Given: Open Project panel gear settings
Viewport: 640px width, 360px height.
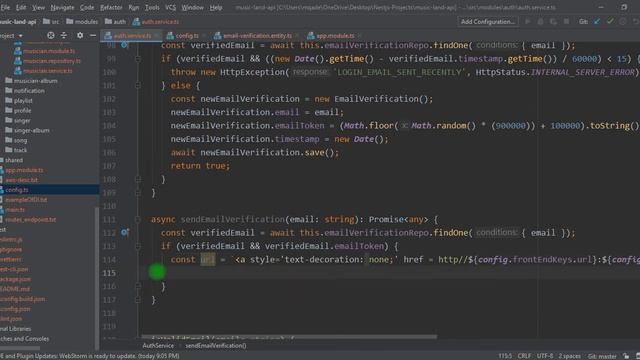Looking at the screenshot, I should pyautogui.click(x=80, y=36).
